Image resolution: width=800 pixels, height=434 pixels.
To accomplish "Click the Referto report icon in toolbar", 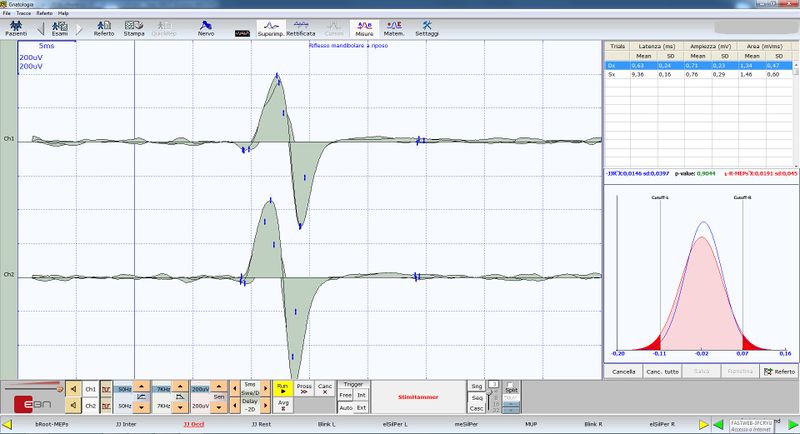I will pyautogui.click(x=103, y=29).
